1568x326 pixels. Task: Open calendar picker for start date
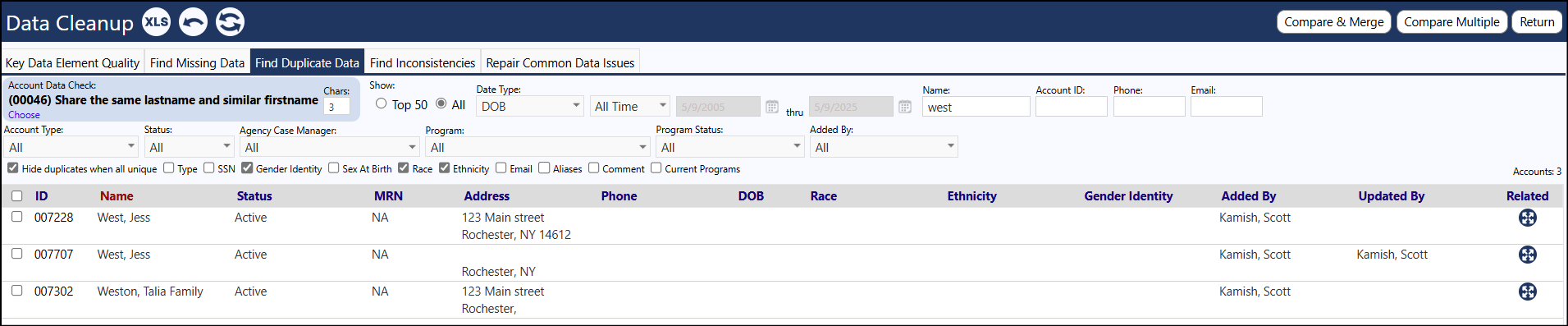(772, 107)
